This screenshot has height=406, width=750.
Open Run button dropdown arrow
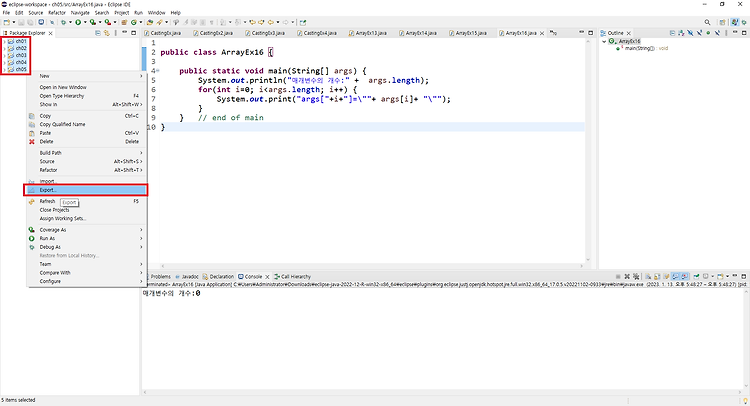85,22
